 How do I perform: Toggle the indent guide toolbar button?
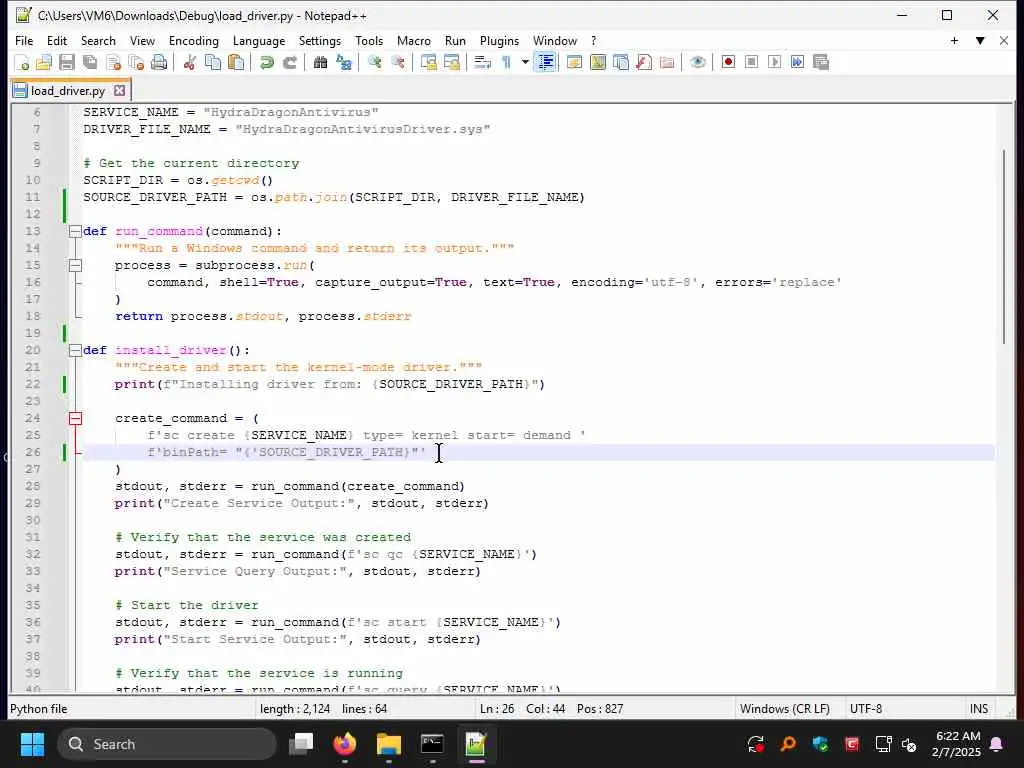(545, 63)
